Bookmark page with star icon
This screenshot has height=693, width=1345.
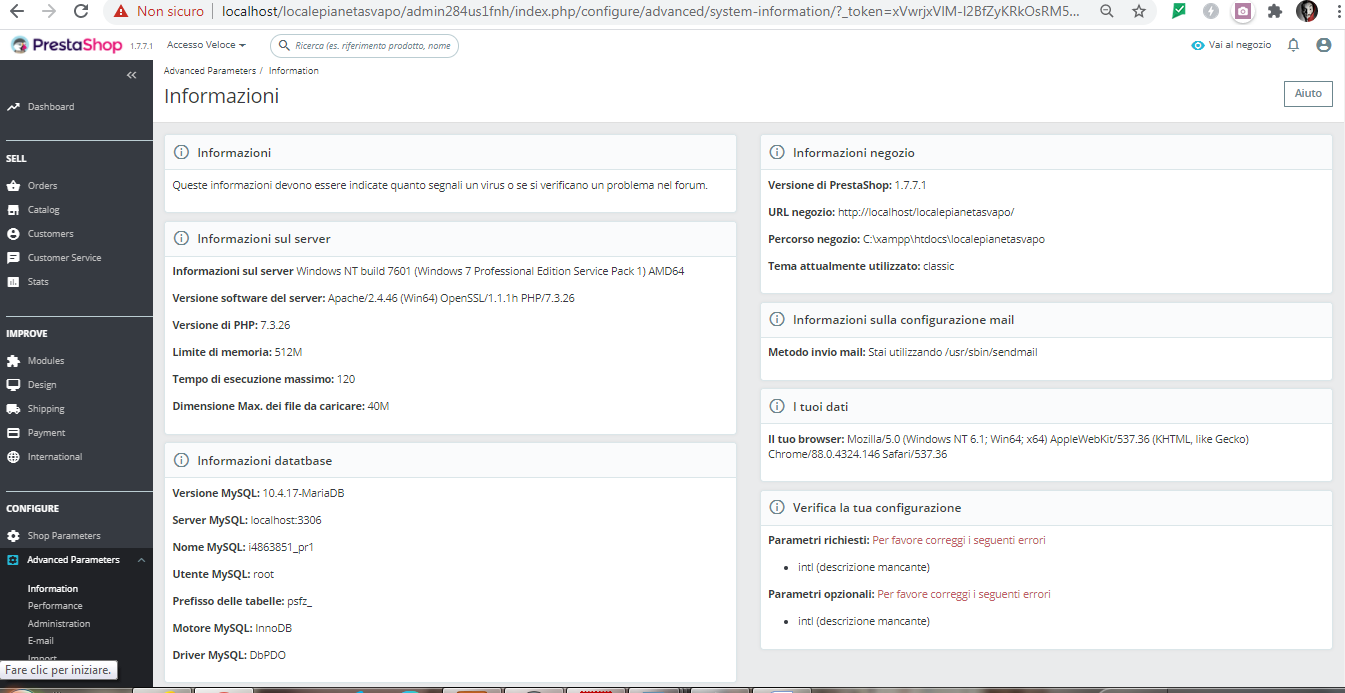tap(1139, 12)
